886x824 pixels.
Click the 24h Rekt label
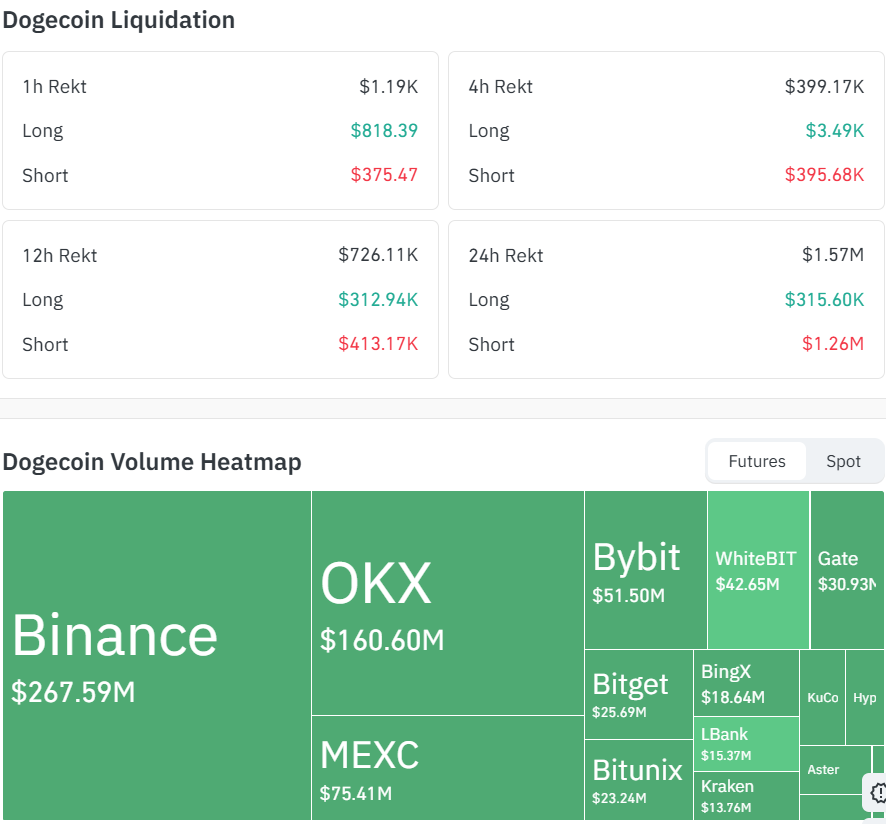506,255
